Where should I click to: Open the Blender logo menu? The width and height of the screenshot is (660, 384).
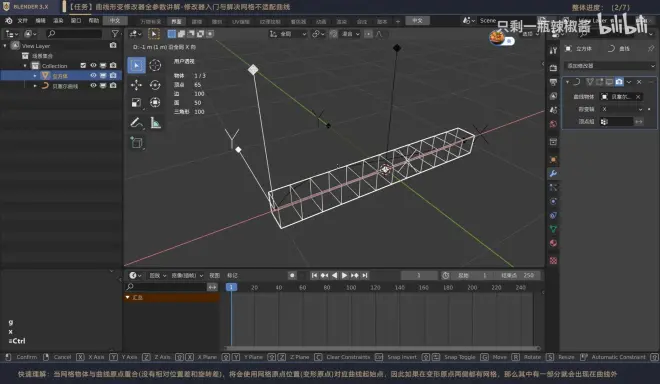[x=8, y=21]
